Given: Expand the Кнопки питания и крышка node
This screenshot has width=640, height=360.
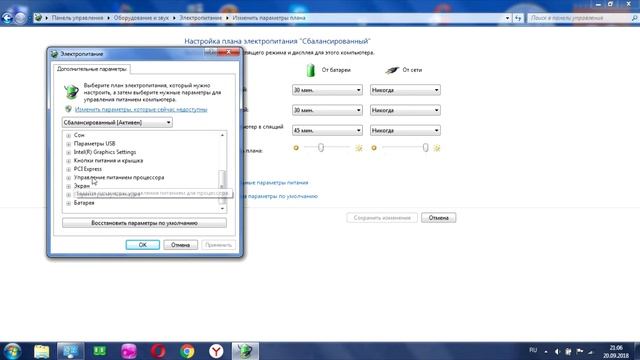Looking at the screenshot, I should pyautogui.click(x=69, y=161).
